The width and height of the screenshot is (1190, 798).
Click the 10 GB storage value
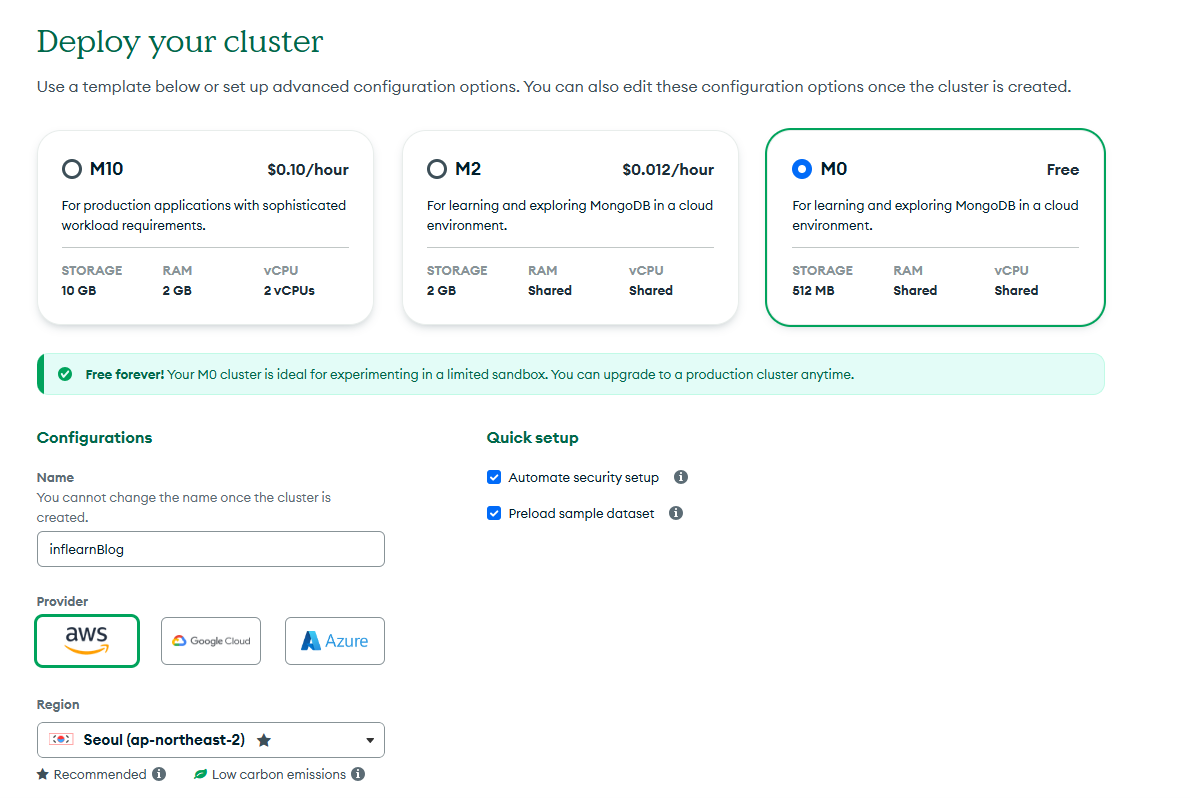pos(79,290)
